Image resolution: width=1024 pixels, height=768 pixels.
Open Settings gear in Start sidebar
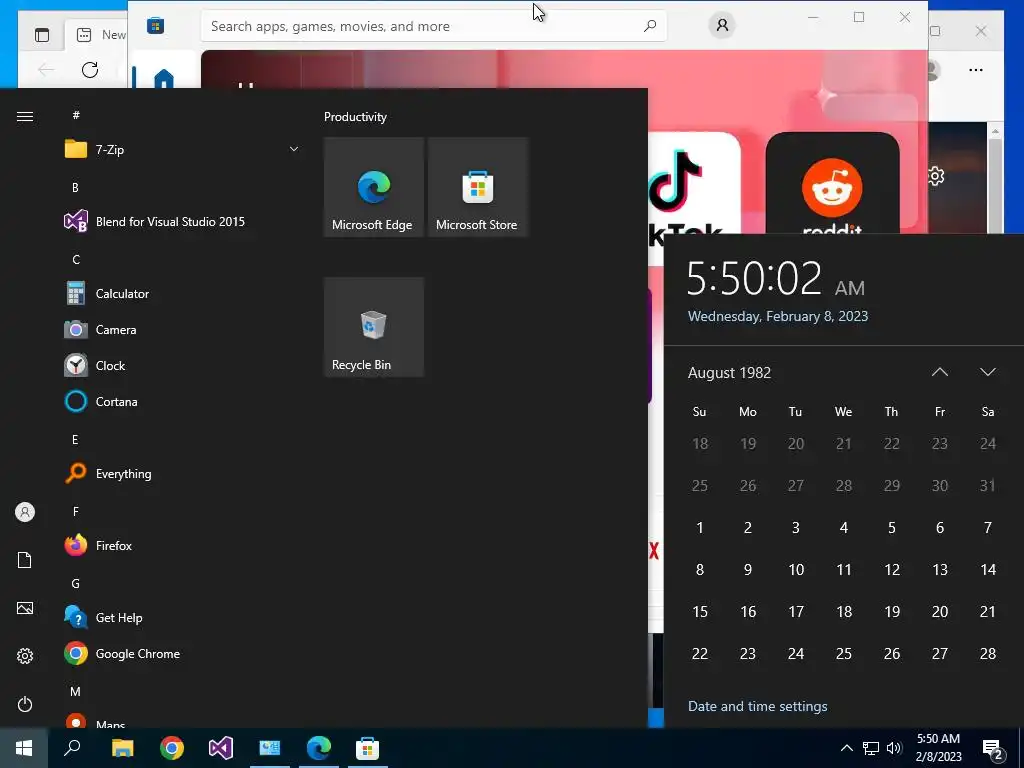25,656
